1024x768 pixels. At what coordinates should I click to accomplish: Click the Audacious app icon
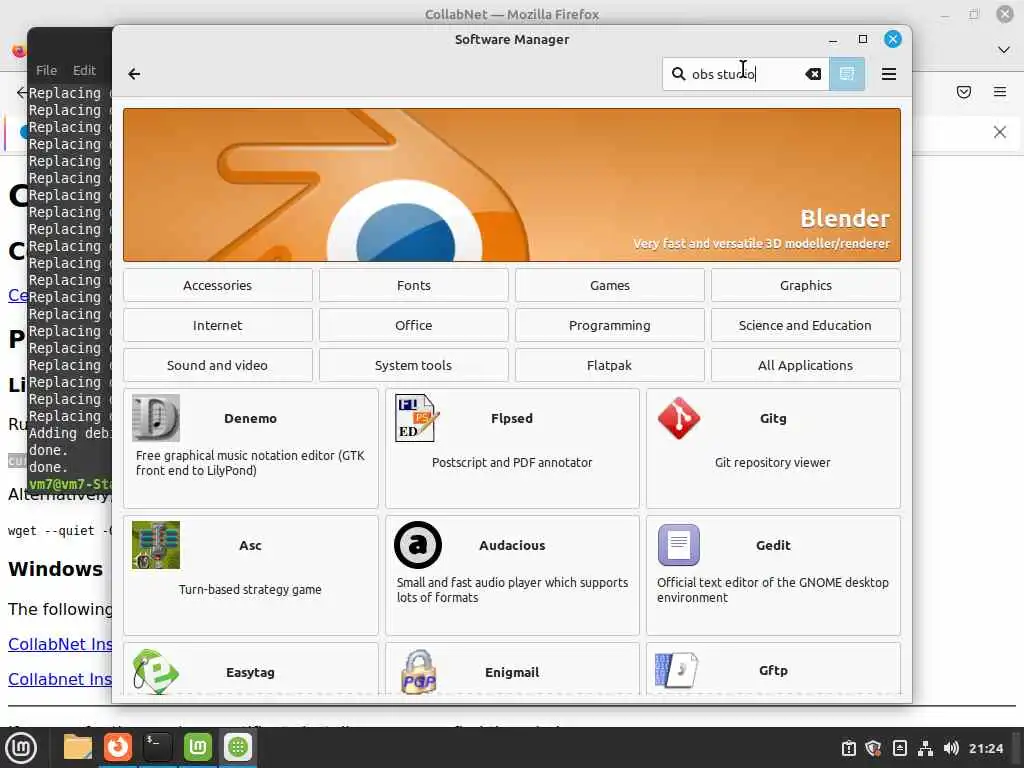coord(417,545)
